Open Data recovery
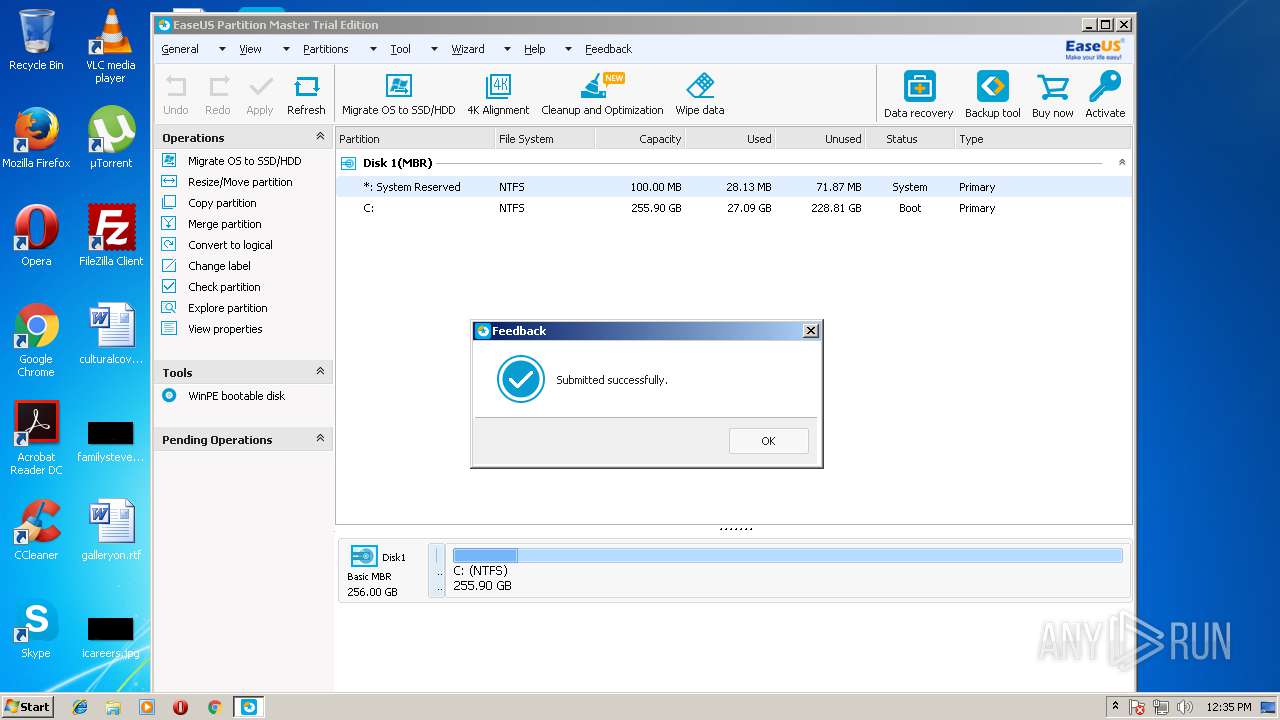 coord(918,95)
